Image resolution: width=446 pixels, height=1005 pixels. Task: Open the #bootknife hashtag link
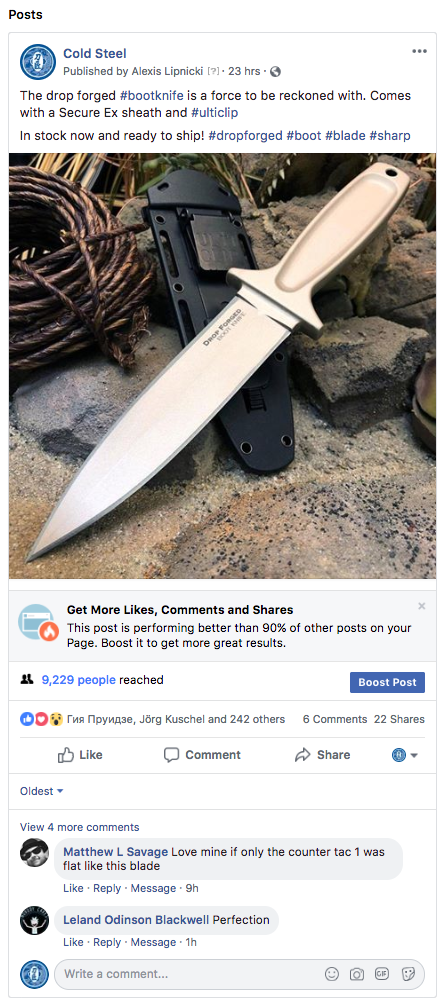(152, 96)
